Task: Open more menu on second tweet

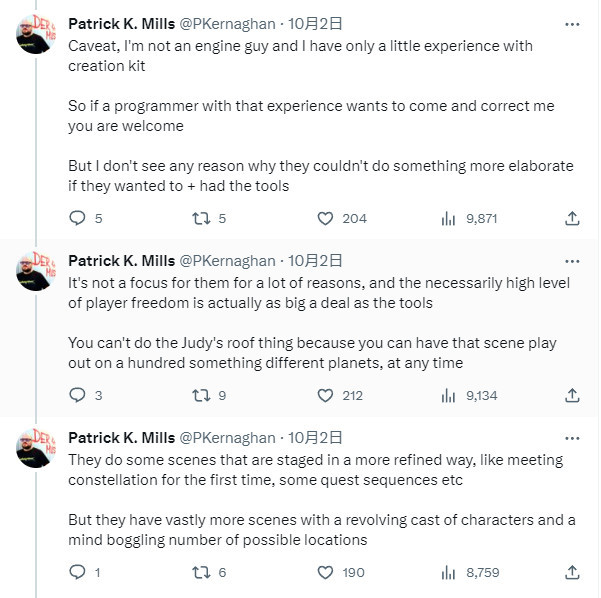Action: tap(572, 261)
